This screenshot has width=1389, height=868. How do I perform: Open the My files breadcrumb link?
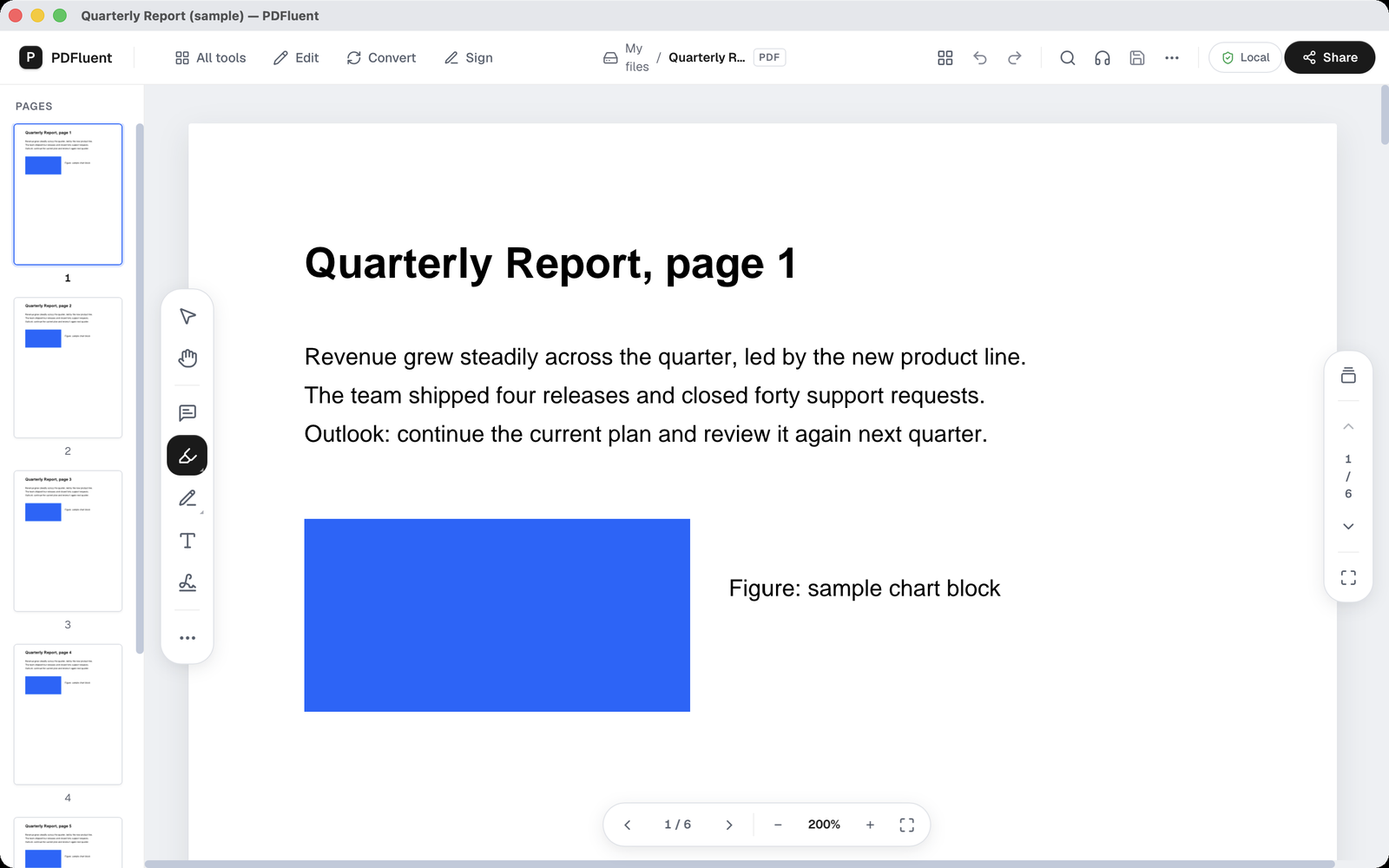626,57
